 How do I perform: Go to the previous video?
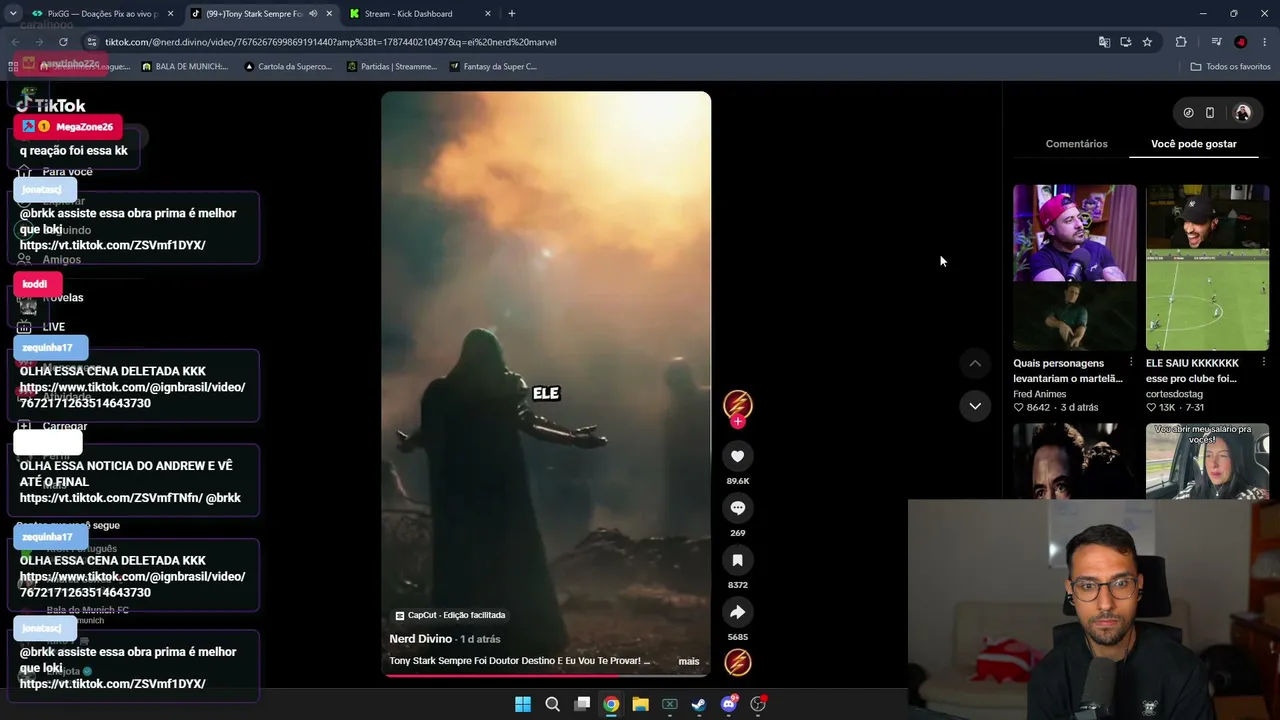975,363
